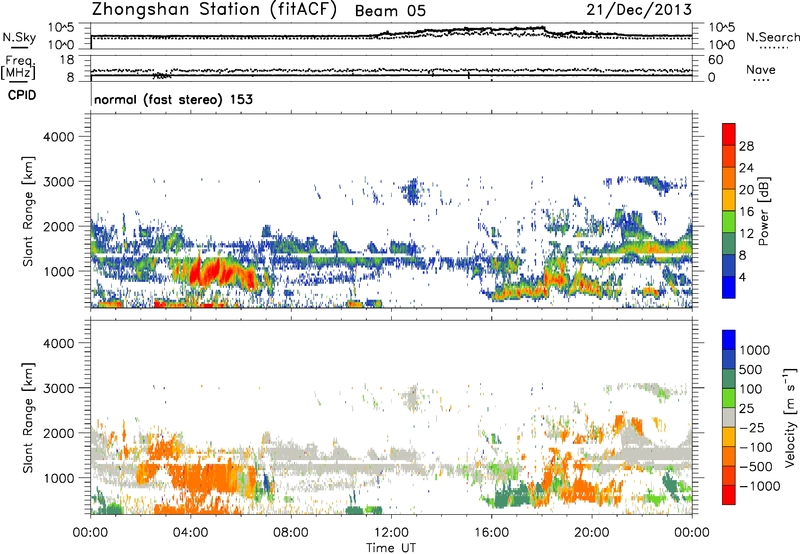Click Slant Range [km] label of velocity panel
Viewport: 800px width, 554px height.
[28, 418]
